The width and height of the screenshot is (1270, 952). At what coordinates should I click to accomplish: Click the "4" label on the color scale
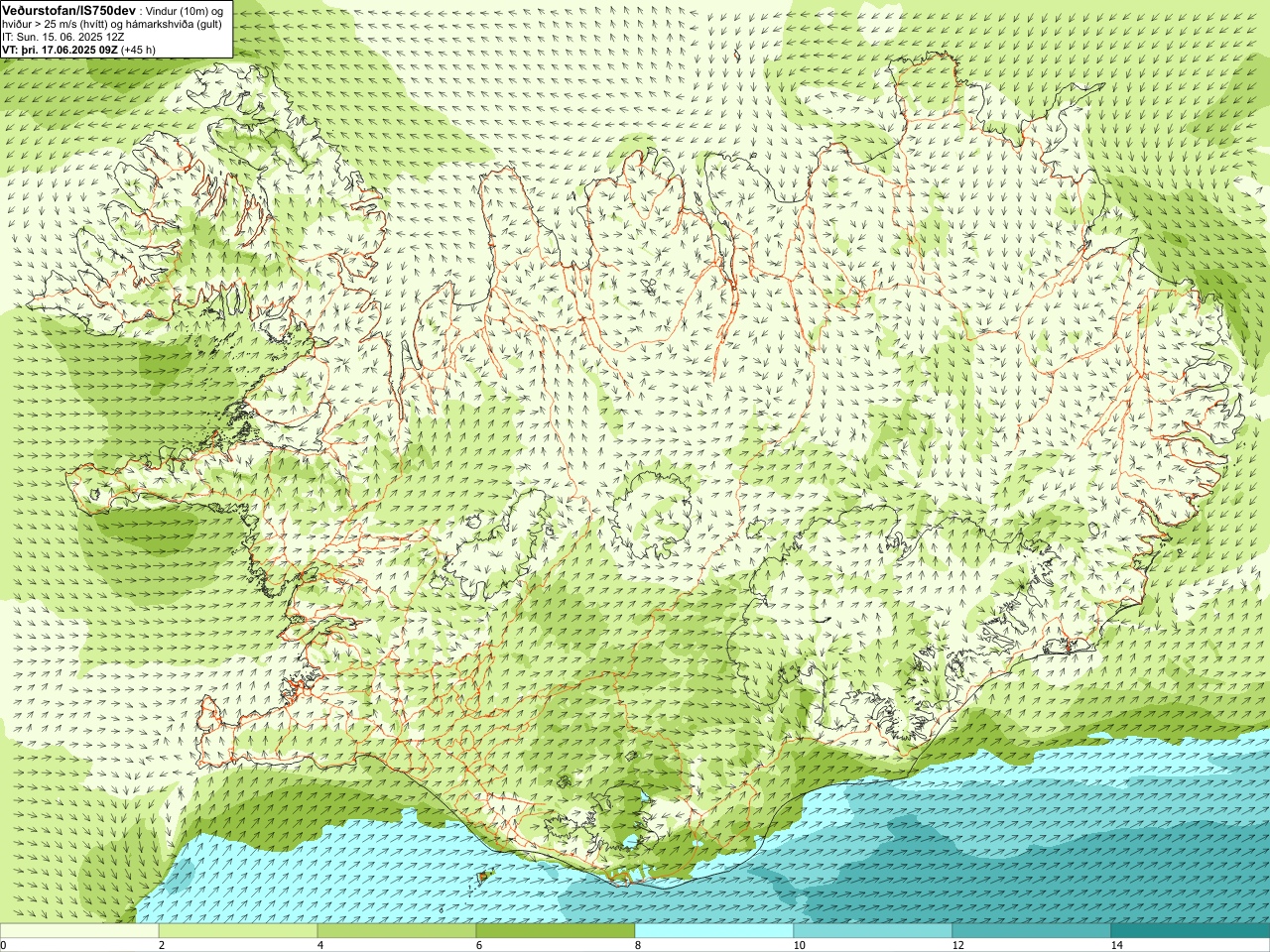coord(320,945)
